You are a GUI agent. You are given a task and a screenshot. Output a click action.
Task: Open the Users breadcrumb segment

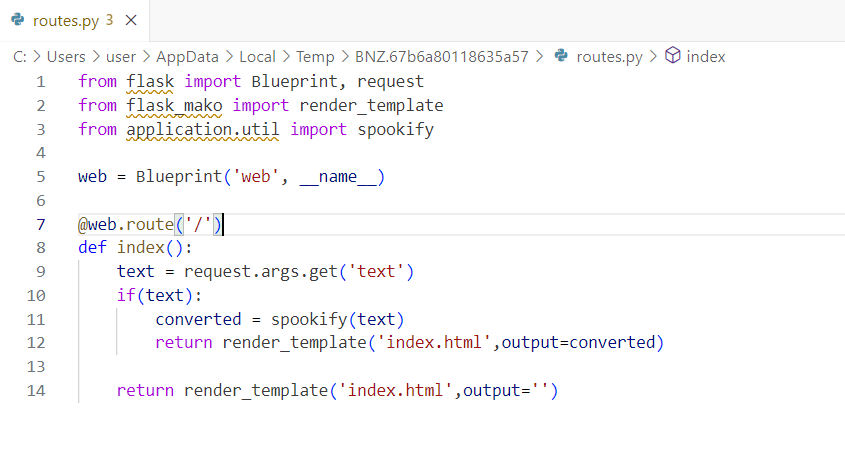pyautogui.click(x=66, y=57)
